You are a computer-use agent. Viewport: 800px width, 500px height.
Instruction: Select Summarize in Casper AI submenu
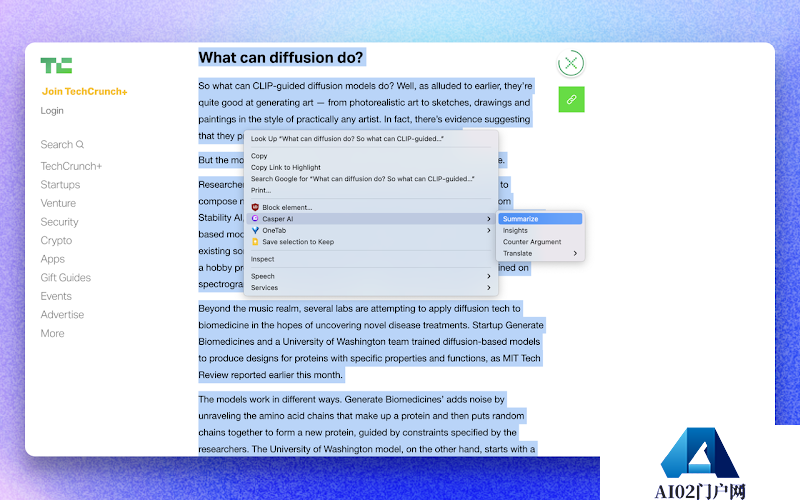click(540, 218)
